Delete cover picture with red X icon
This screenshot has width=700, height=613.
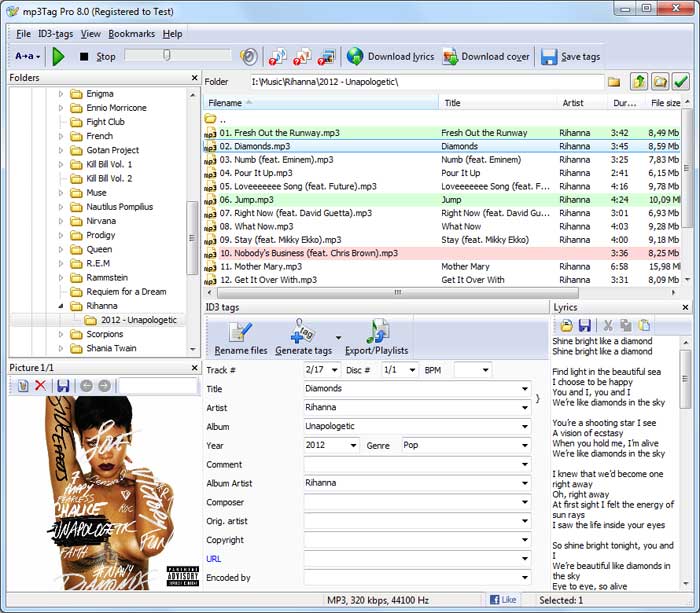pos(41,386)
